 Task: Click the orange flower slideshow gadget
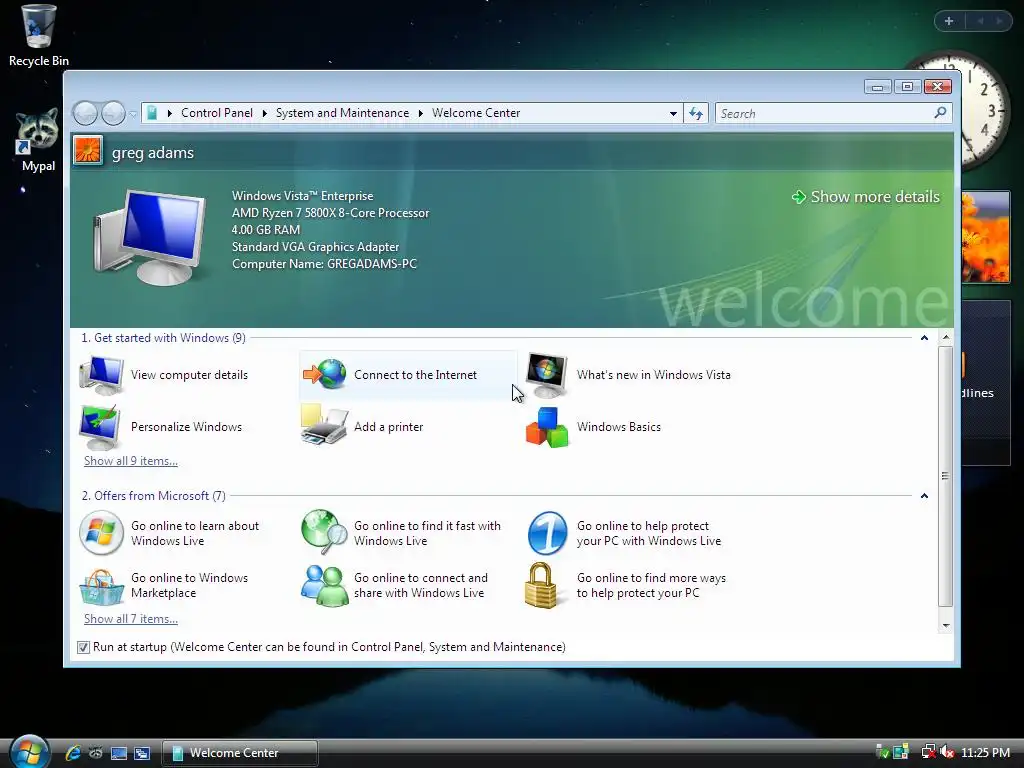coord(985,237)
